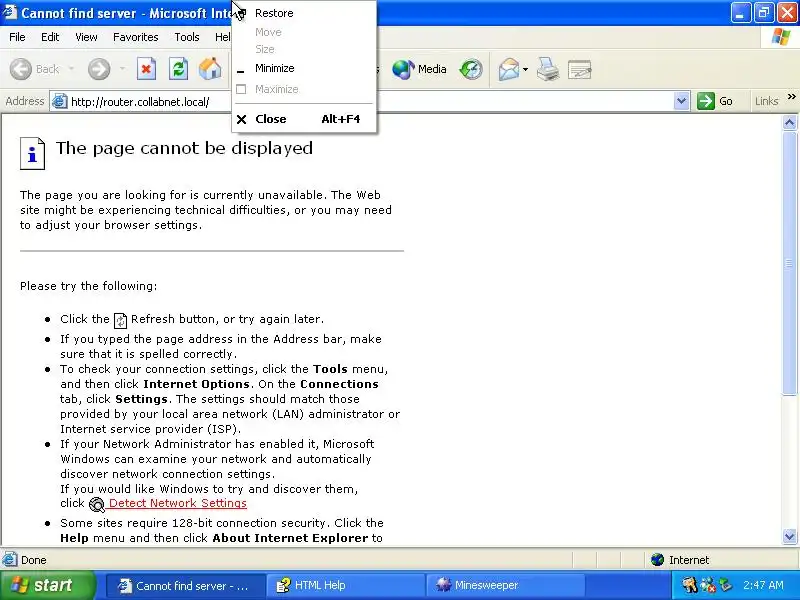
Task: Click the magnifier icon beside Detect Network Settings
Action: 96,505
